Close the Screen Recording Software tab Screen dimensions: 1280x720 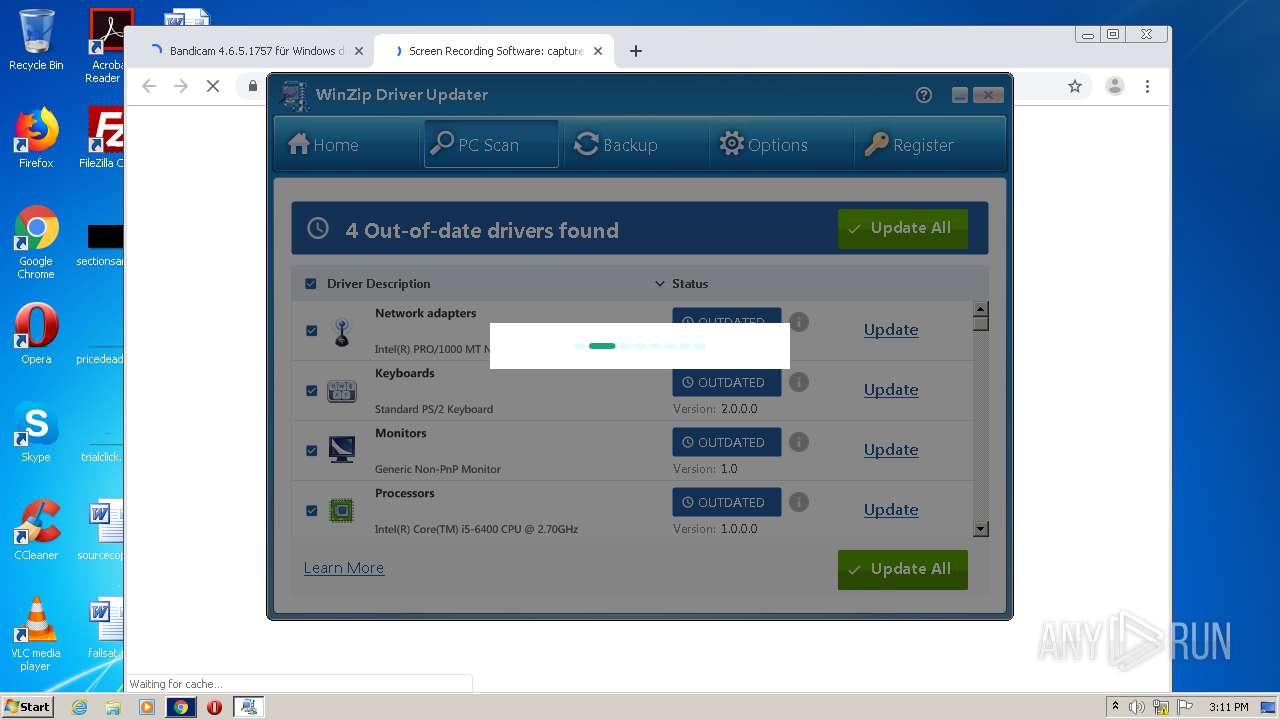tap(598, 51)
